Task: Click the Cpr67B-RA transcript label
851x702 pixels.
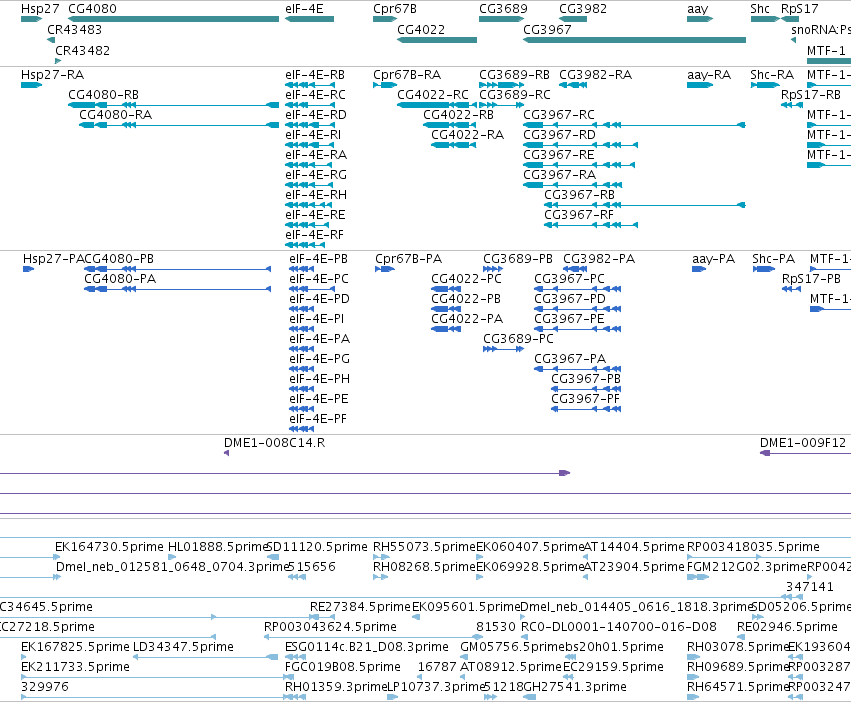Action: click(407, 74)
